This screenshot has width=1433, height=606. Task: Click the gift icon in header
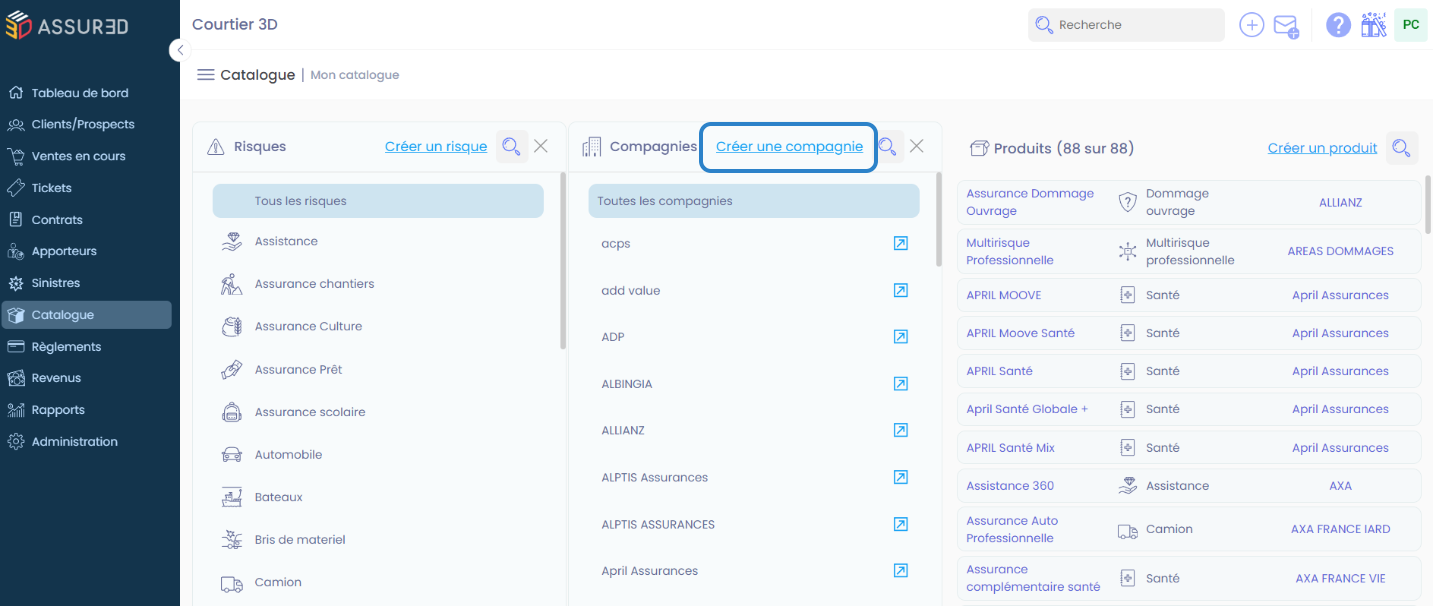click(x=1373, y=25)
